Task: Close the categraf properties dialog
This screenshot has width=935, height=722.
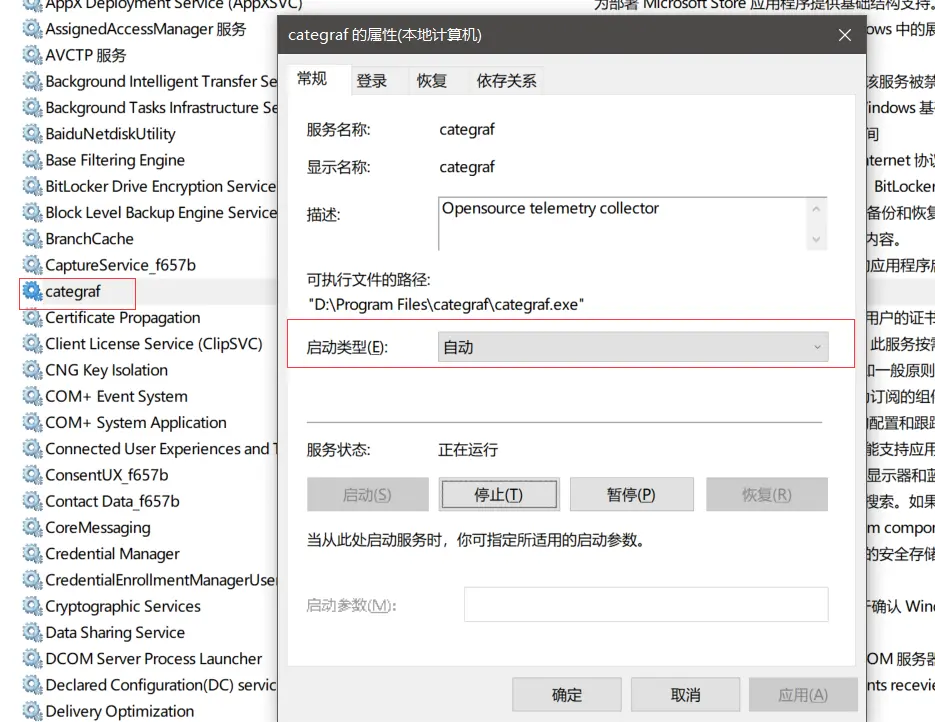Action: [x=845, y=35]
